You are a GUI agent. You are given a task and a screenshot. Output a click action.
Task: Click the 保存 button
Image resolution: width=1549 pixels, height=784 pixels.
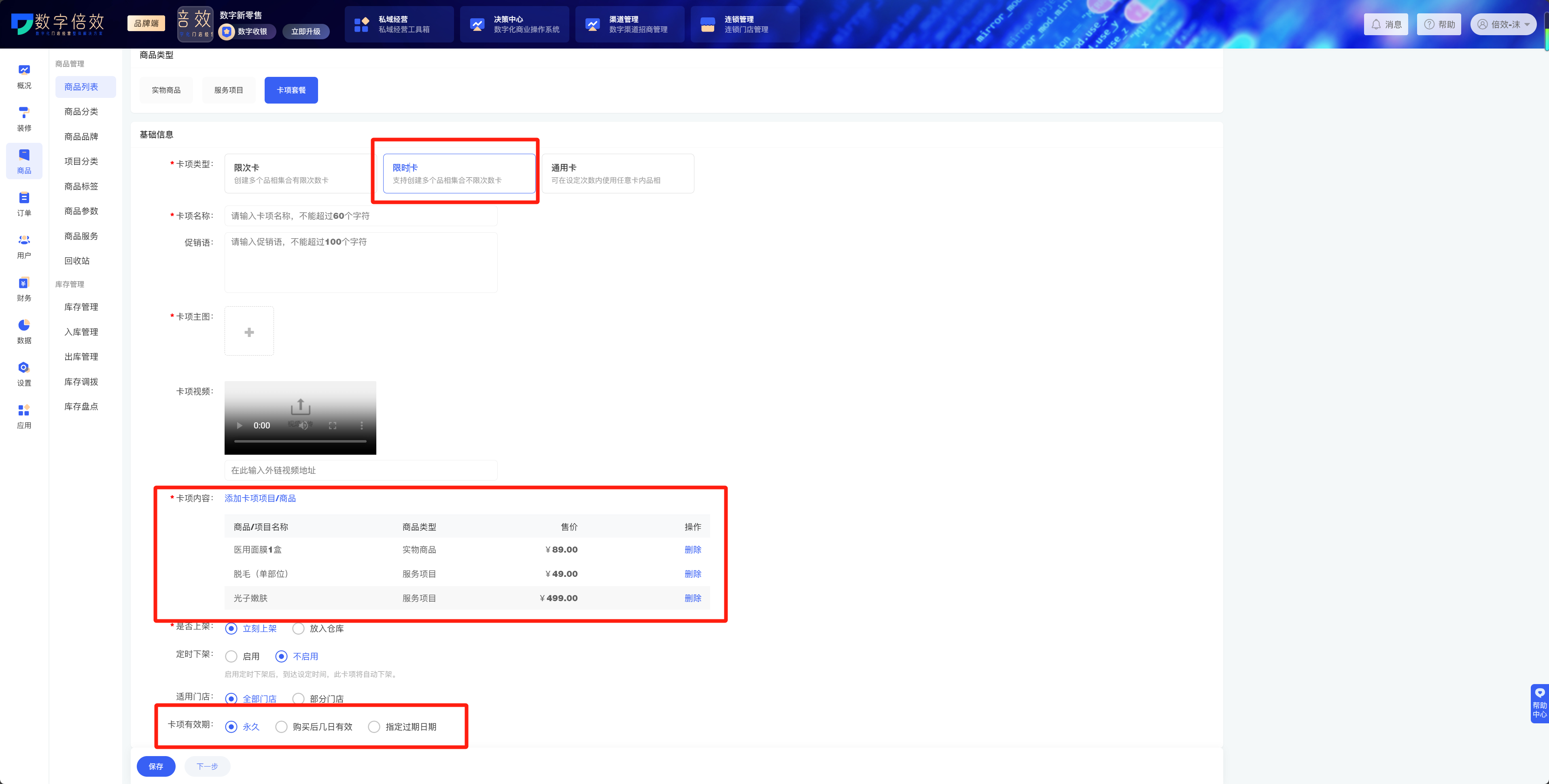tap(156, 766)
